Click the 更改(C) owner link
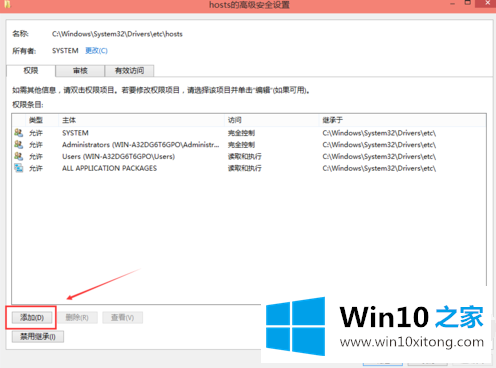 (x=96, y=51)
